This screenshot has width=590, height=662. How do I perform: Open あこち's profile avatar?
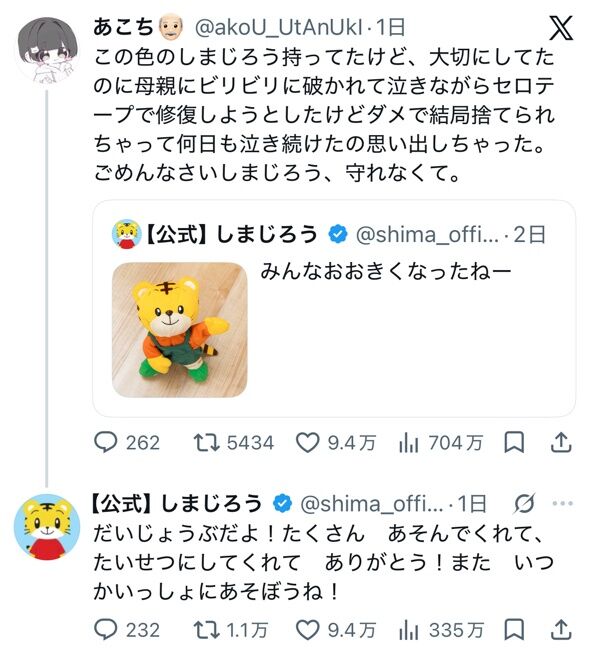click(47, 49)
